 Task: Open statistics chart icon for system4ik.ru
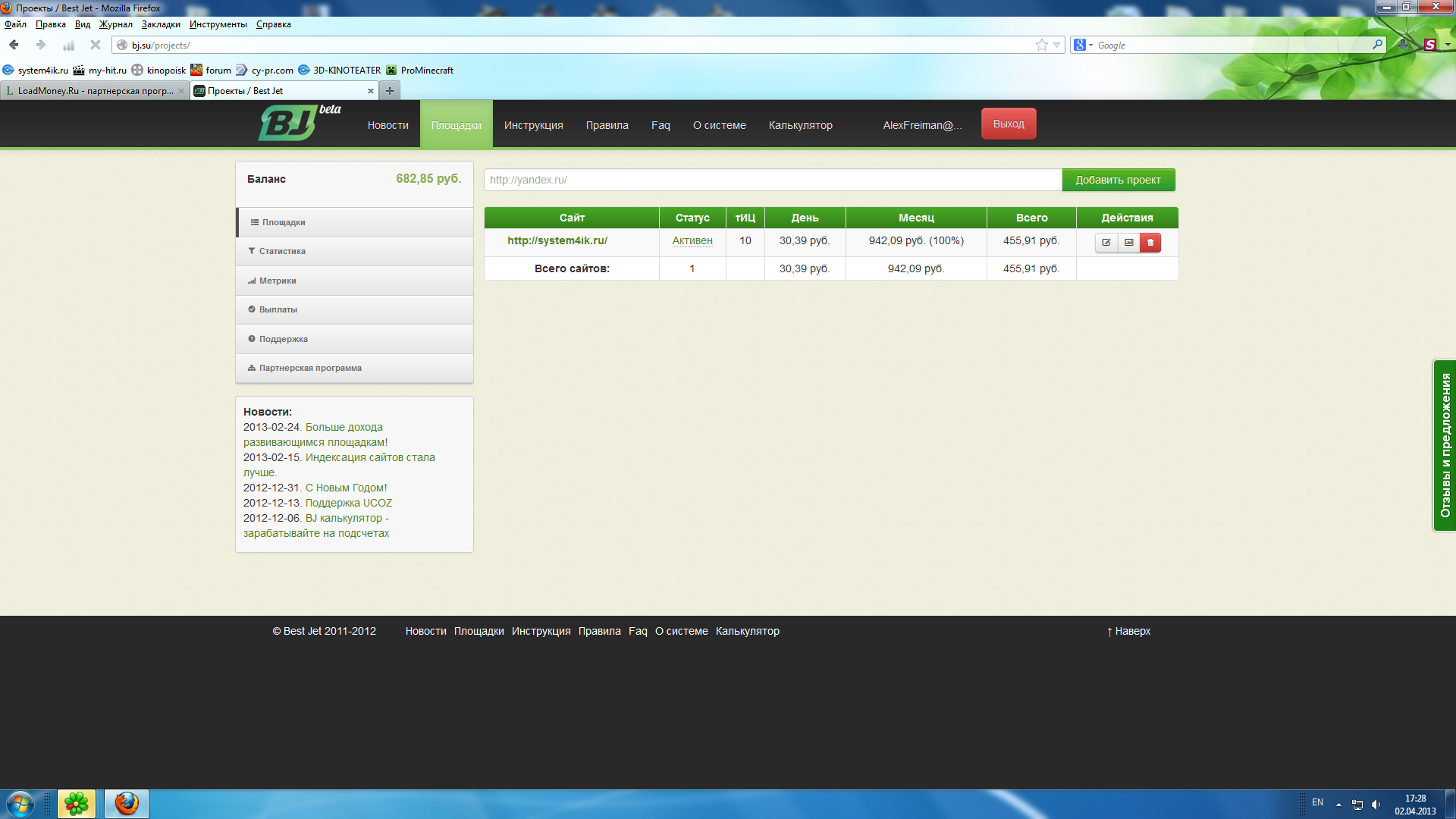(1128, 243)
